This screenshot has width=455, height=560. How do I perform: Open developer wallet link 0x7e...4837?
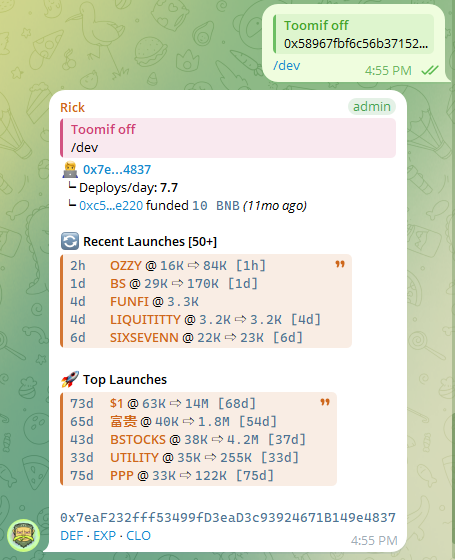(x=117, y=169)
